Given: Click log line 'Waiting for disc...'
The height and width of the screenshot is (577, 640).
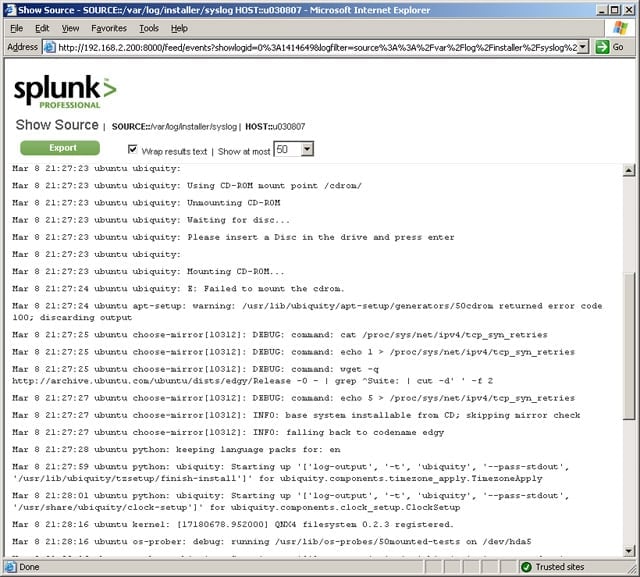Looking at the screenshot, I should point(151,220).
